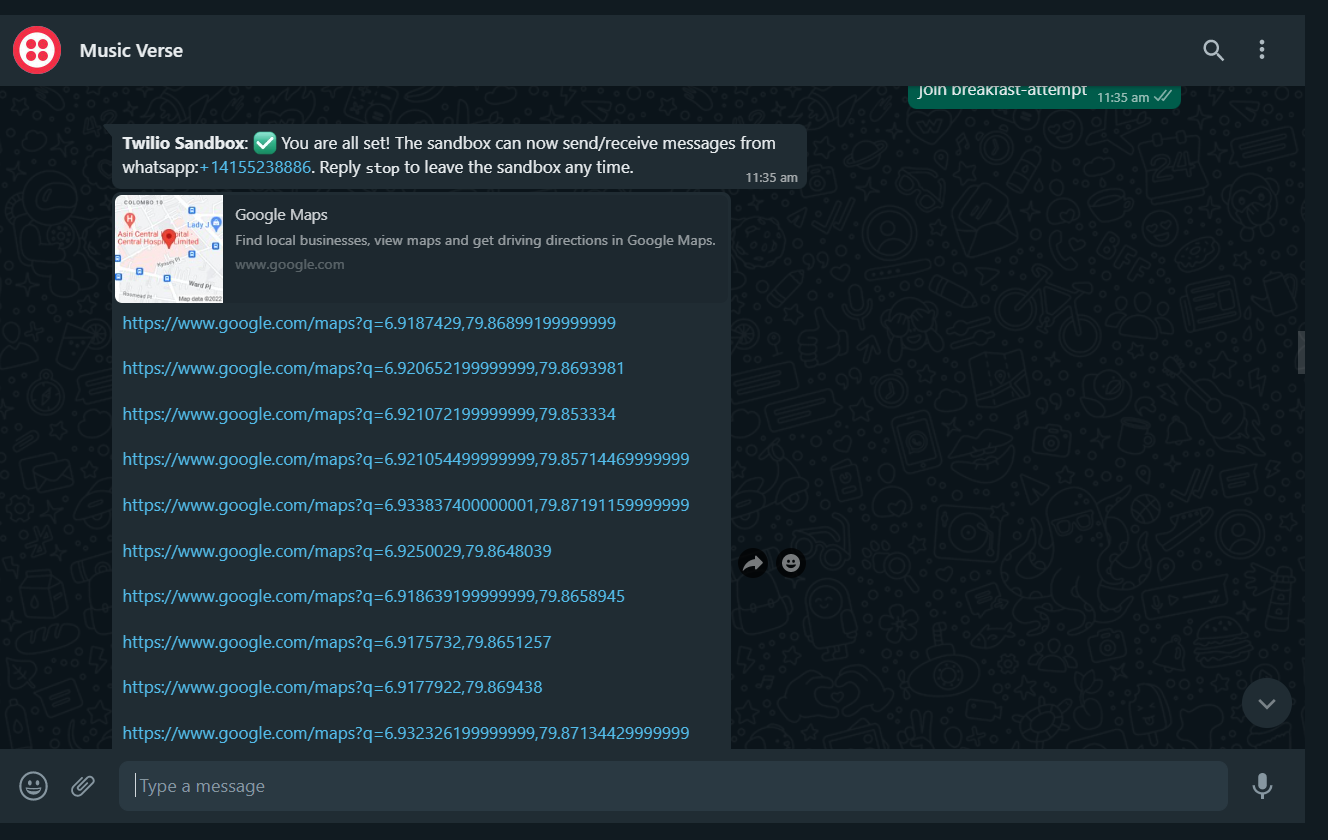Click the chat scrollbar thumb

tap(1301, 353)
